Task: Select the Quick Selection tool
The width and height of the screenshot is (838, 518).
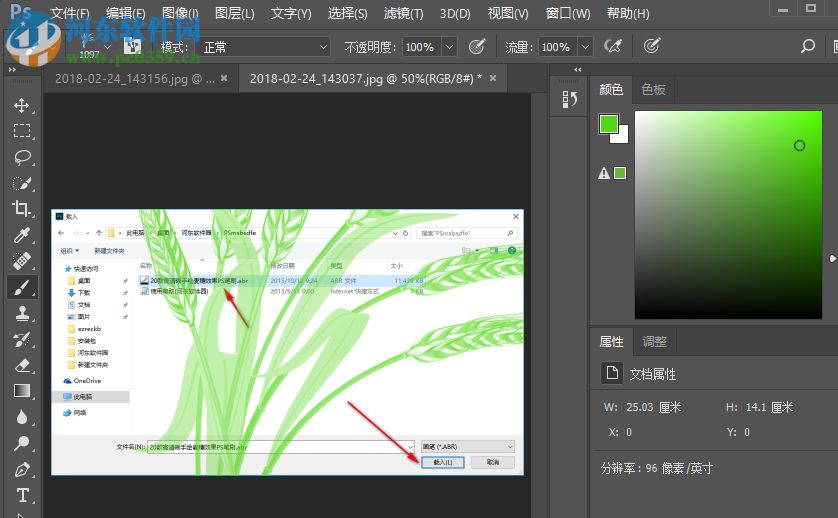Action: tap(21, 183)
